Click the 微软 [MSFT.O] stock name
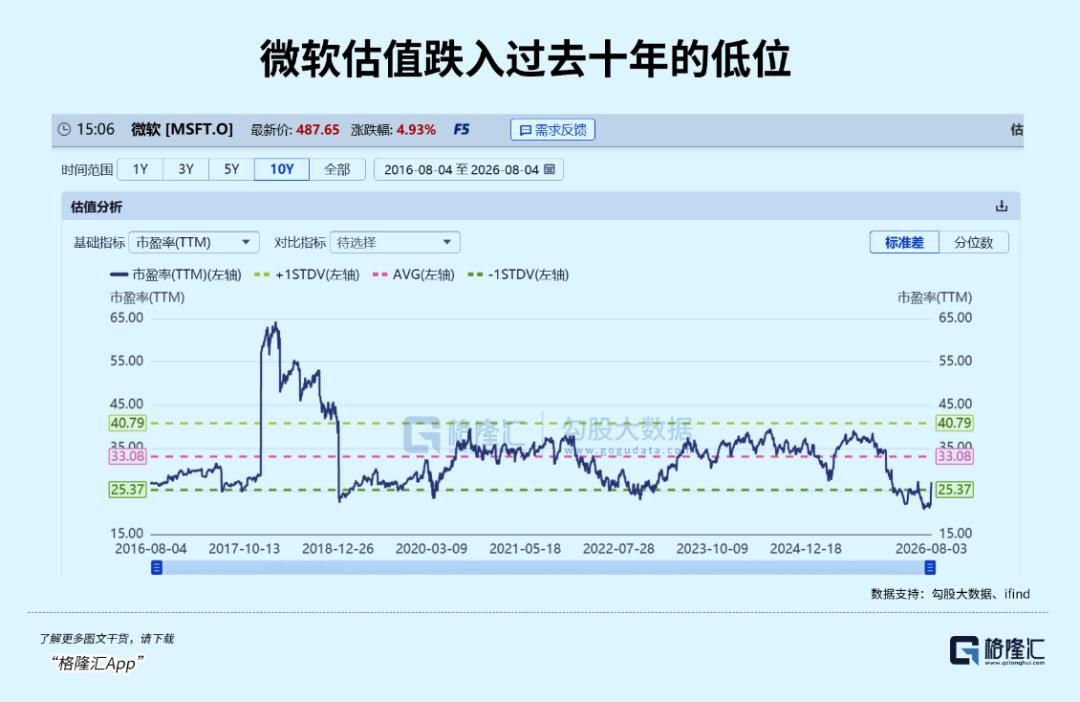This screenshot has width=1080, height=702. click(x=182, y=130)
